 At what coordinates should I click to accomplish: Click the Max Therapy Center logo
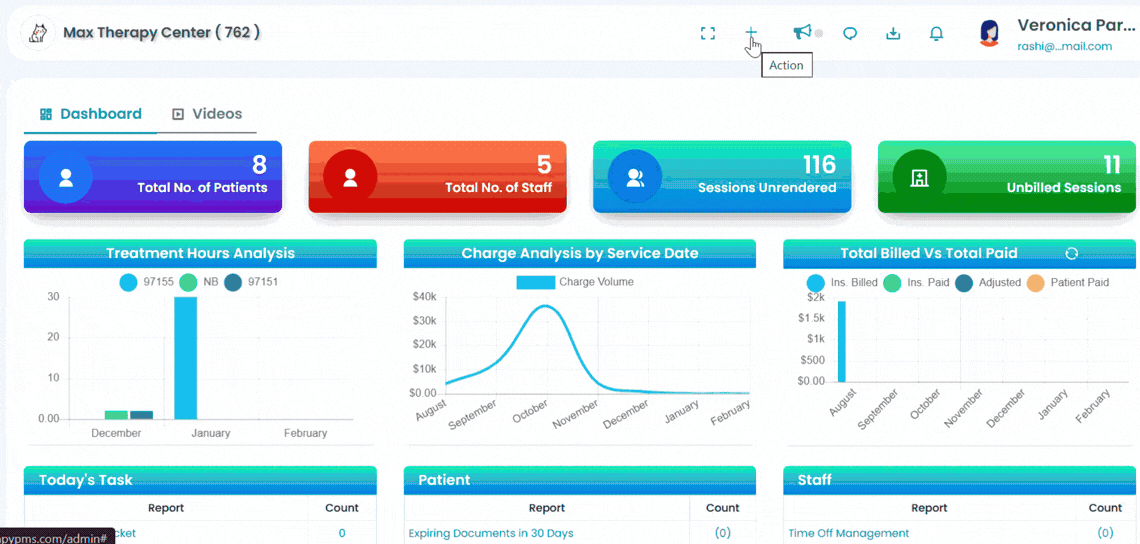point(38,33)
